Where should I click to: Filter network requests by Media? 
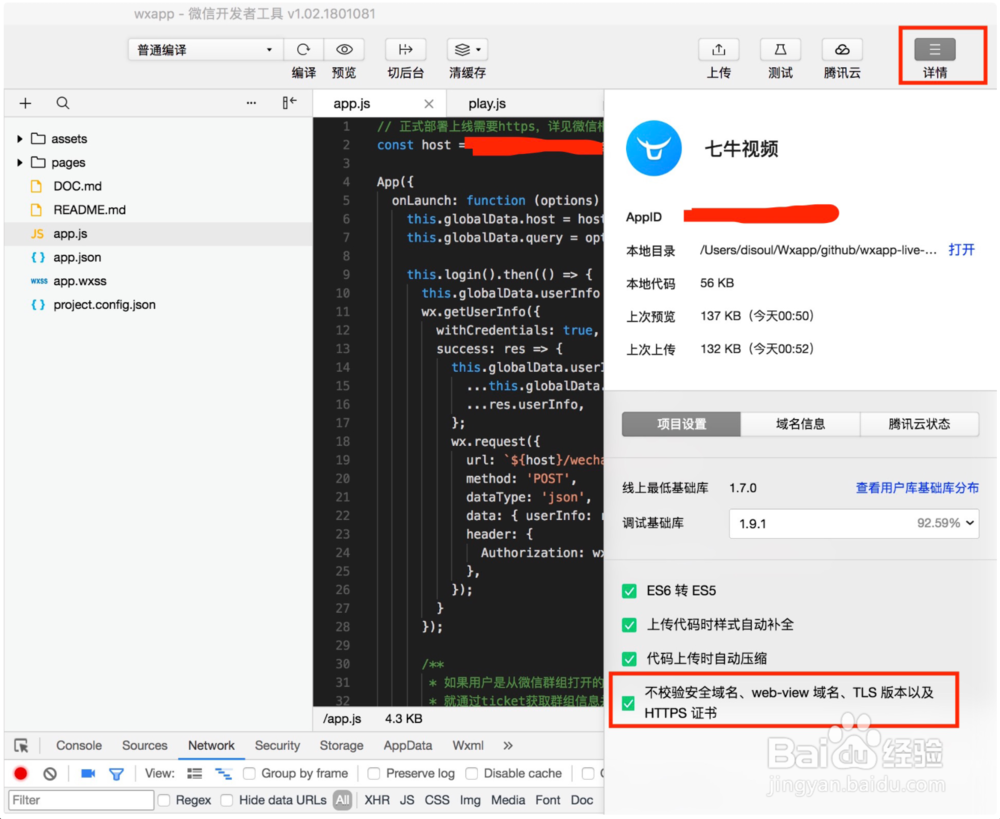[x=508, y=800]
